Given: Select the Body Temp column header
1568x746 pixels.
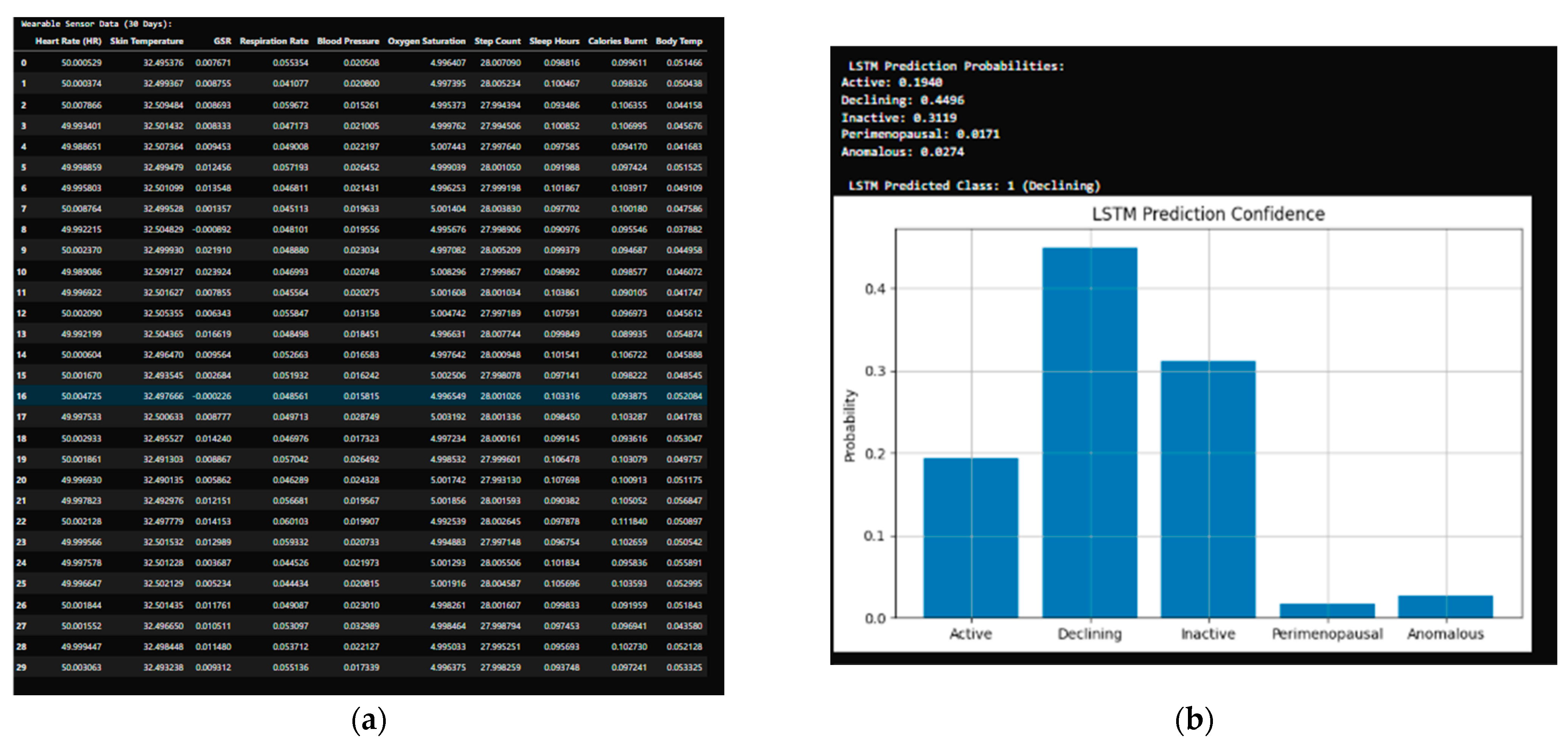Looking at the screenshot, I should [679, 41].
